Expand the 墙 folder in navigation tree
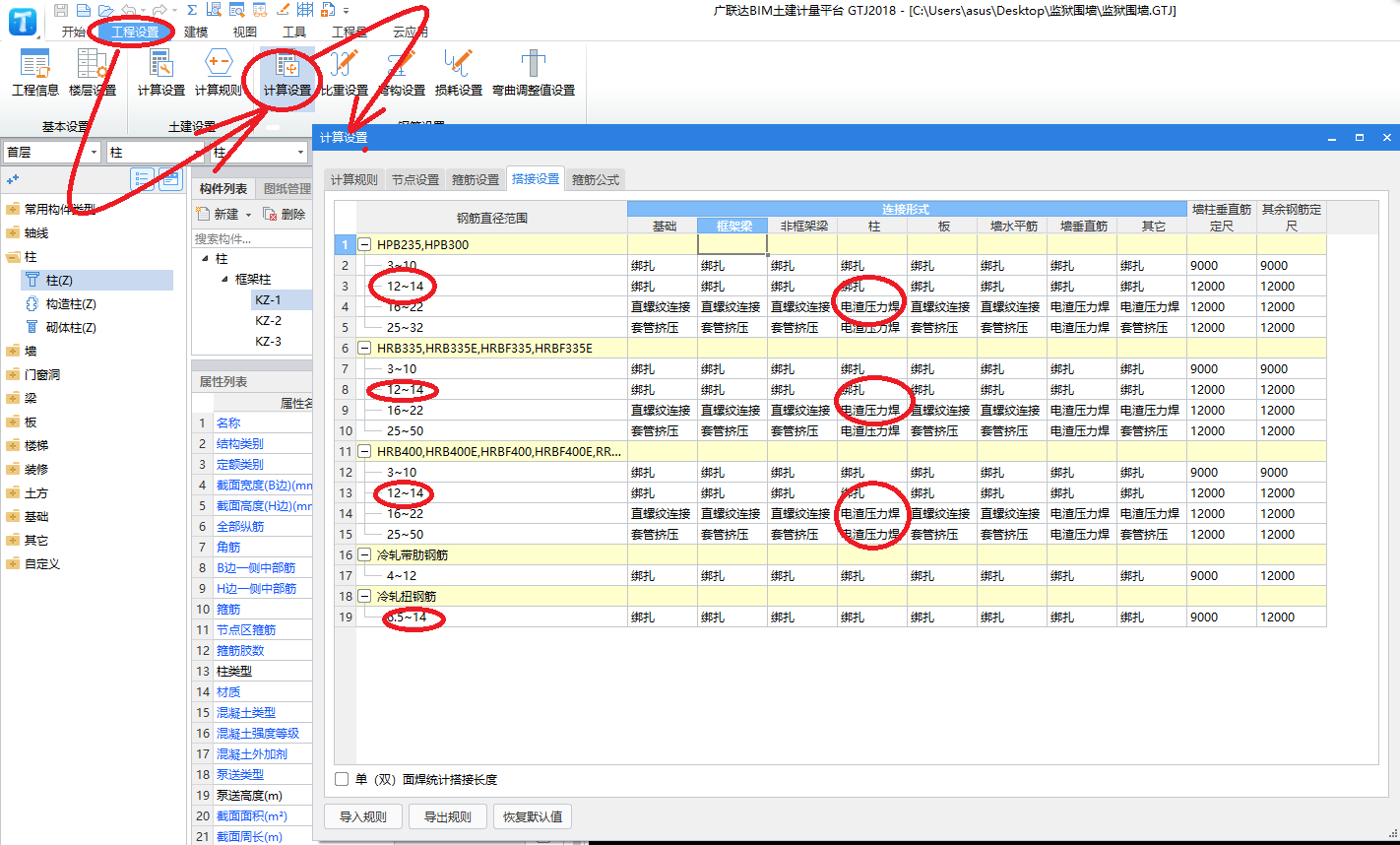The height and width of the screenshot is (845, 1400). coord(12,352)
